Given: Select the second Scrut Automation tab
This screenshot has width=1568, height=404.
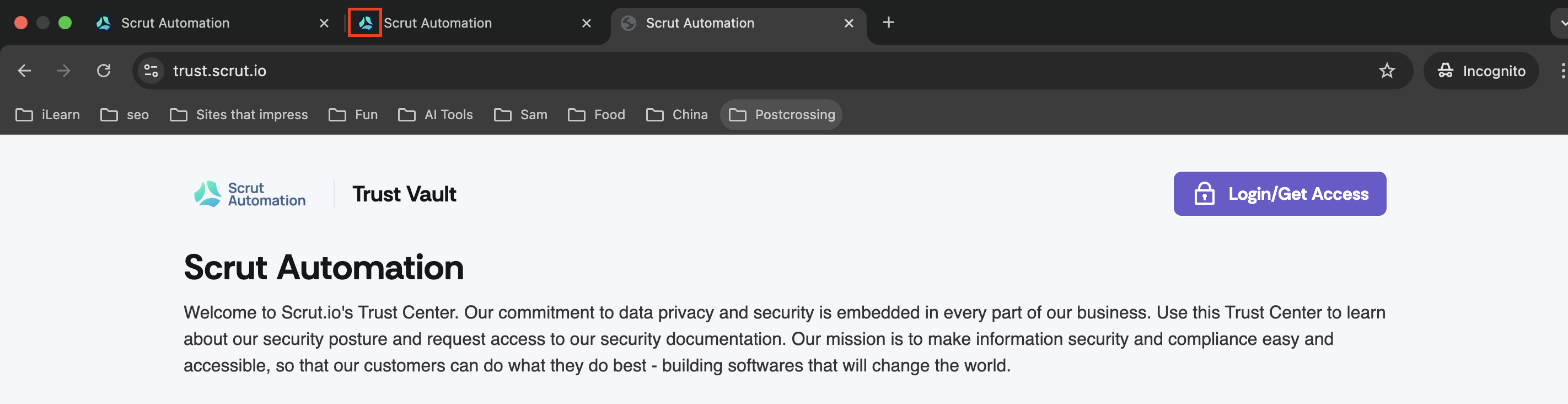Looking at the screenshot, I should (x=475, y=23).
